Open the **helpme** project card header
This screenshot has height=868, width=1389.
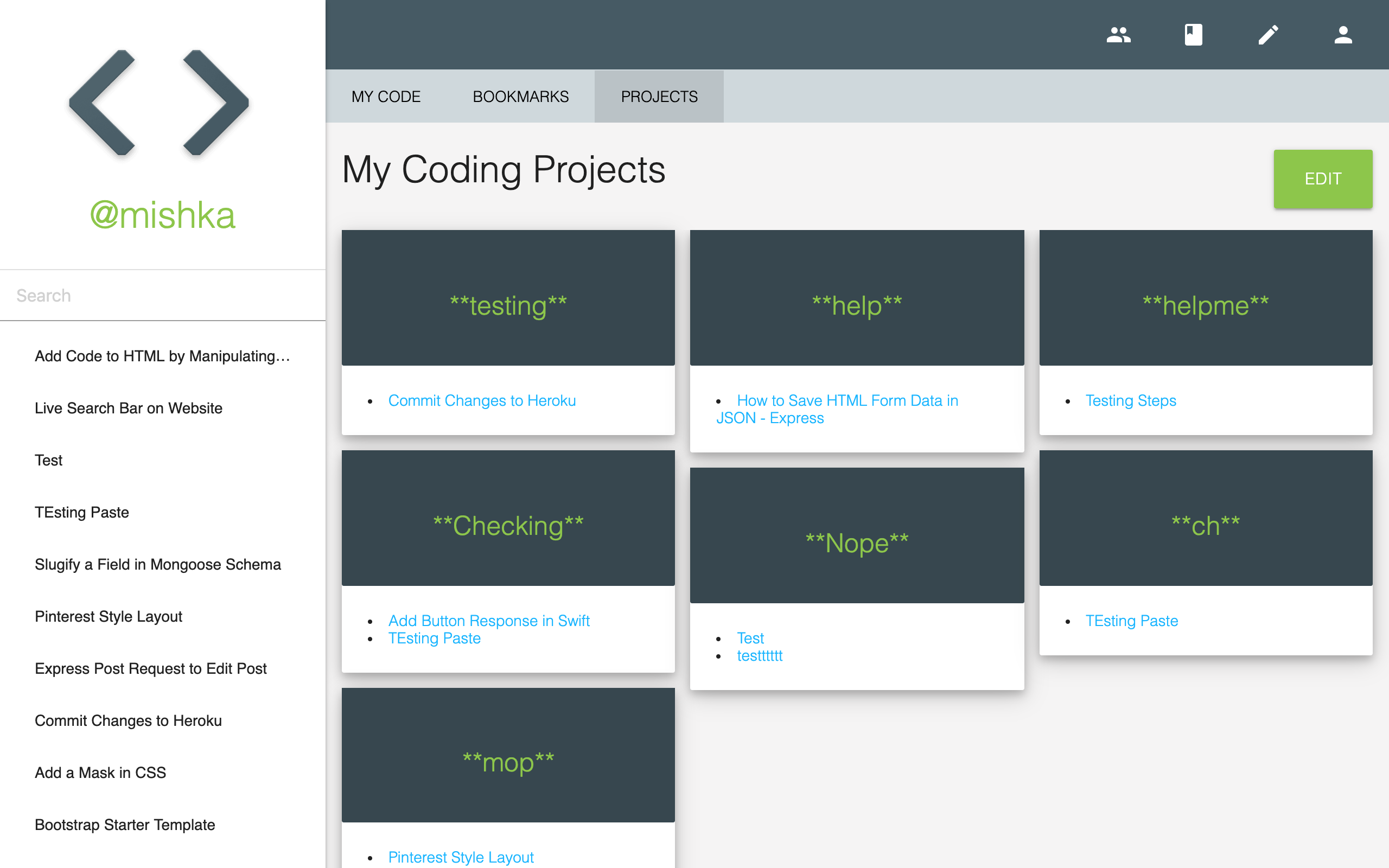pyautogui.click(x=1205, y=298)
